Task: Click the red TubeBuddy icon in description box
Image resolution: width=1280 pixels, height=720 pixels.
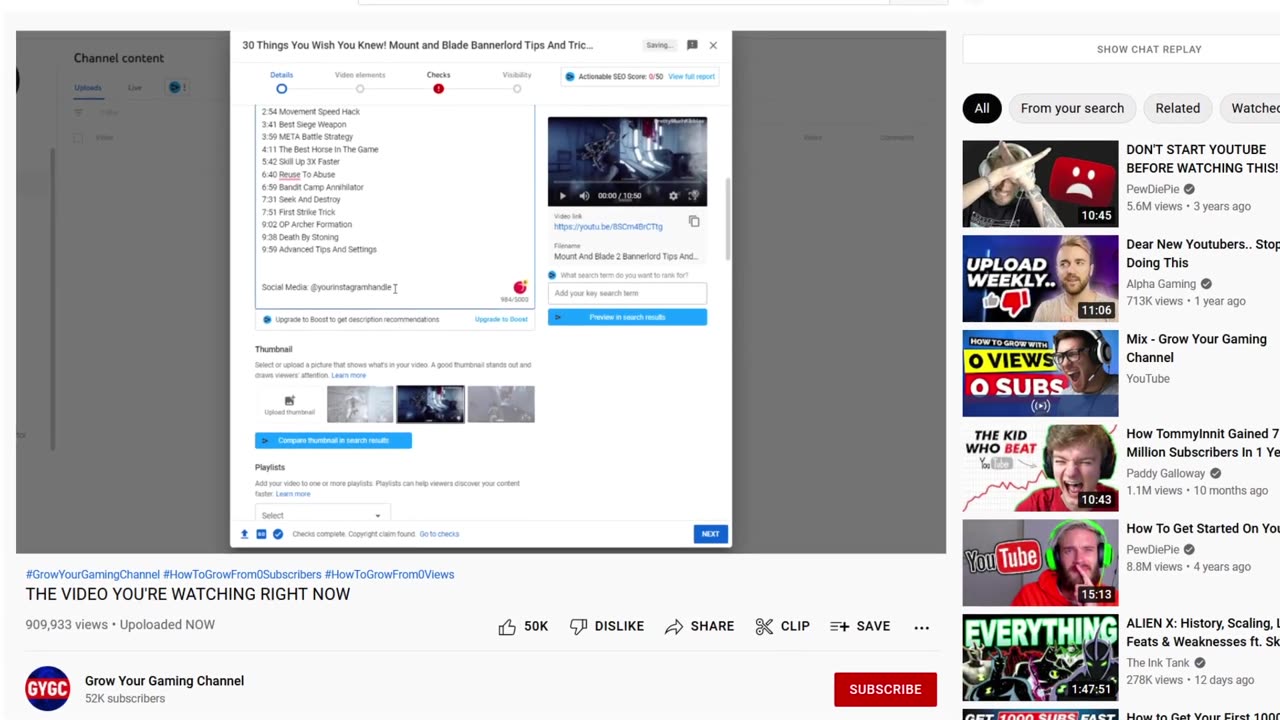Action: 520,287
